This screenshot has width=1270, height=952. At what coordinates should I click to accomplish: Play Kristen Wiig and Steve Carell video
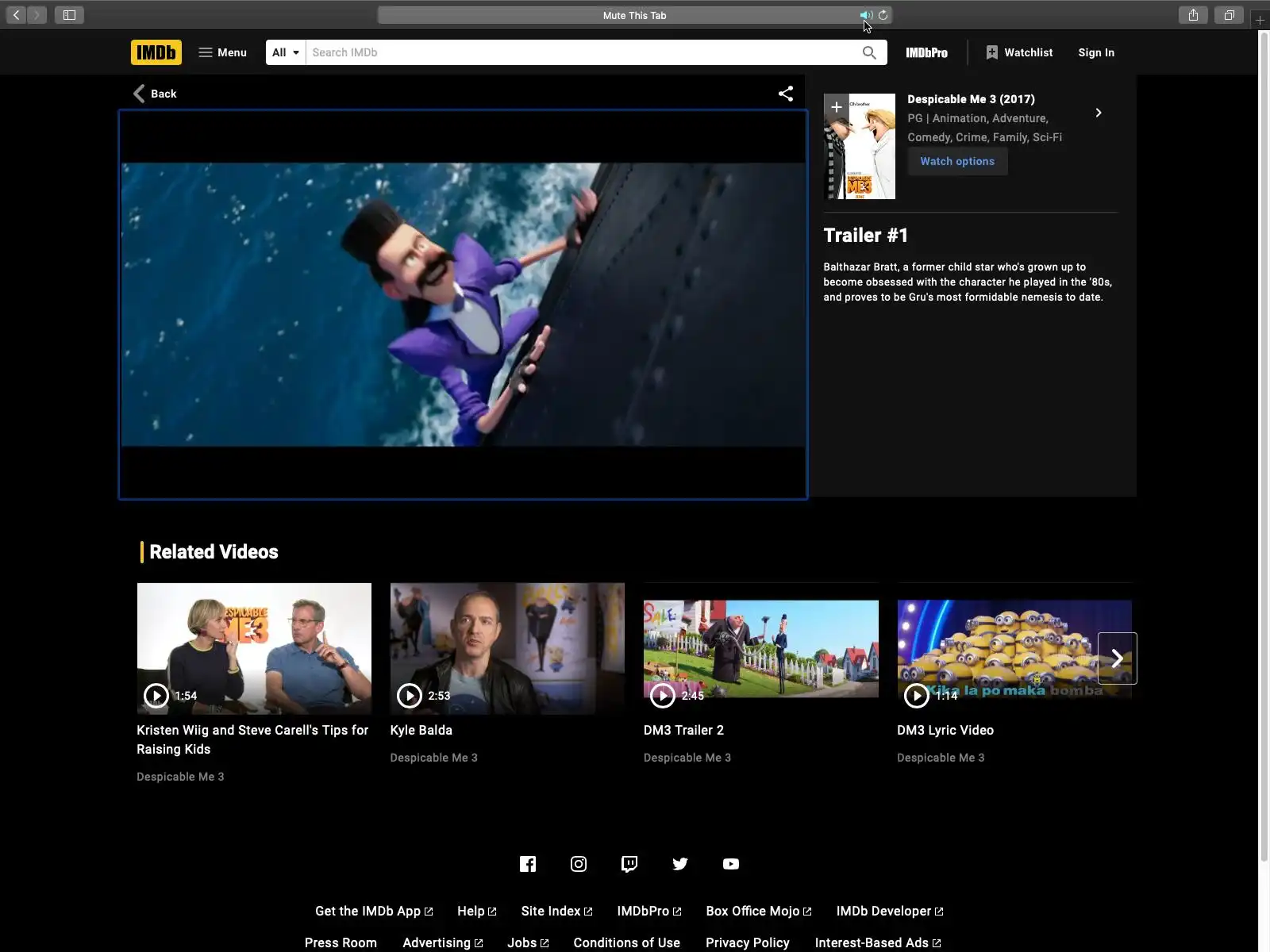click(x=254, y=648)
